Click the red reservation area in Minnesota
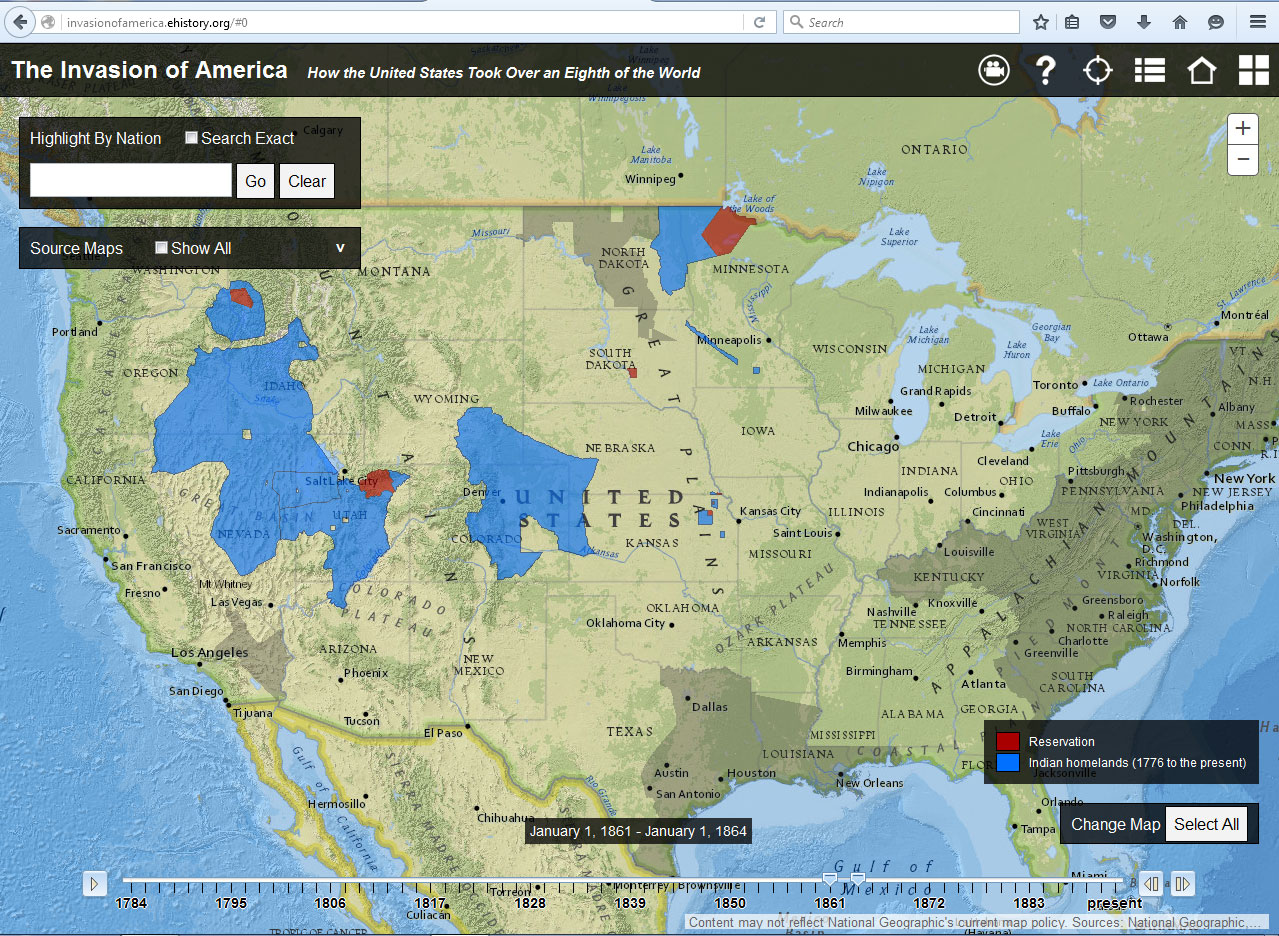The width and height of the screenshot is (1279, 936). pyautogui.click(x=727, y=232)
